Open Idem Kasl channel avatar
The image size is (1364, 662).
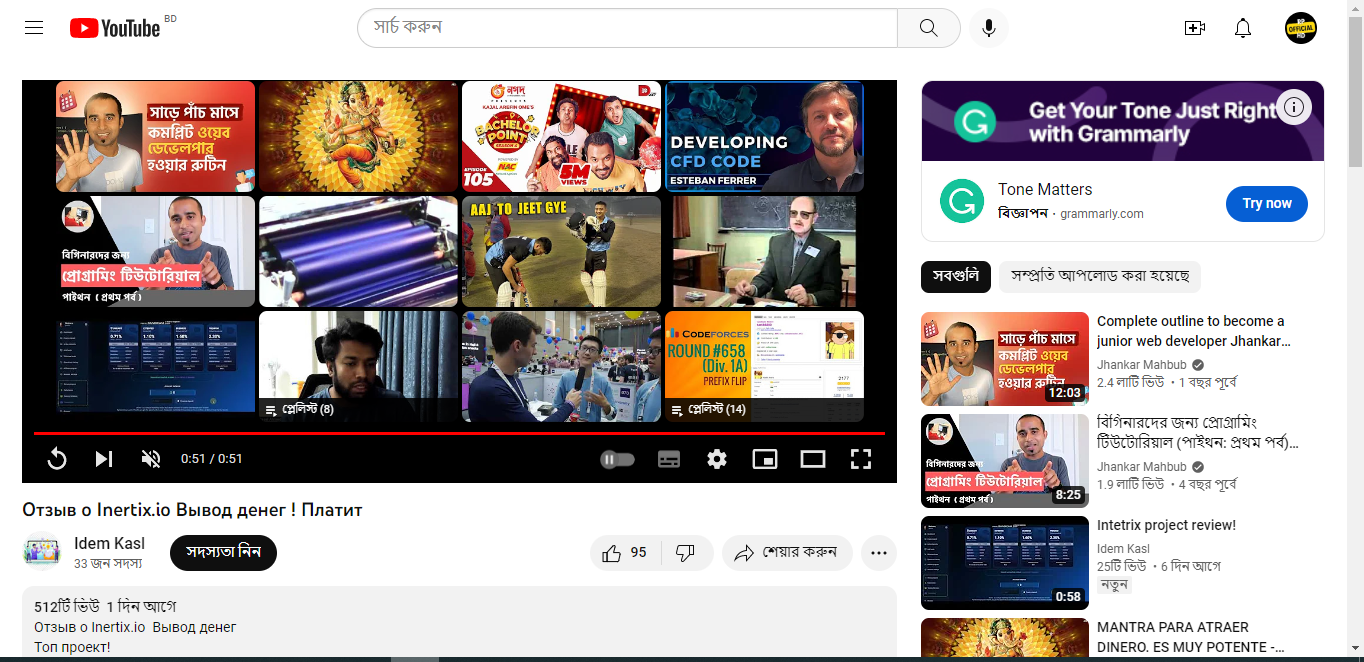tap(41, 553)
